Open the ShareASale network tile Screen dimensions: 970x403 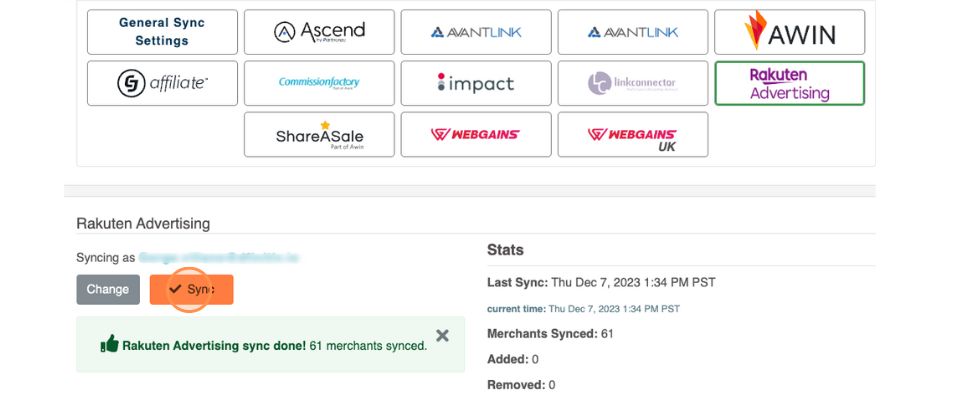(x=319, y=134)
